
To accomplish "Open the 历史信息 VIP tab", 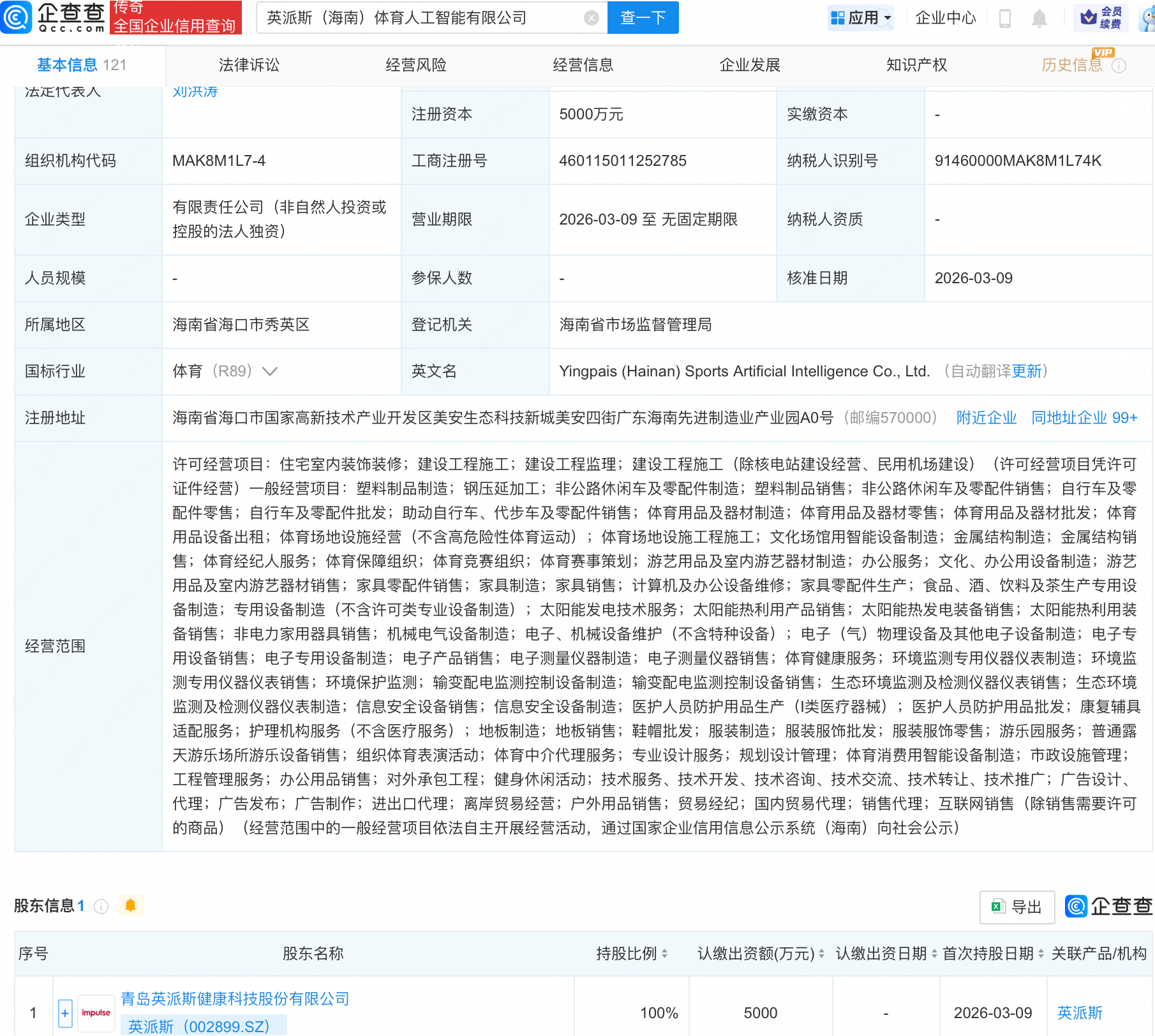I will pyautogui.click(x=1072, y=65).
